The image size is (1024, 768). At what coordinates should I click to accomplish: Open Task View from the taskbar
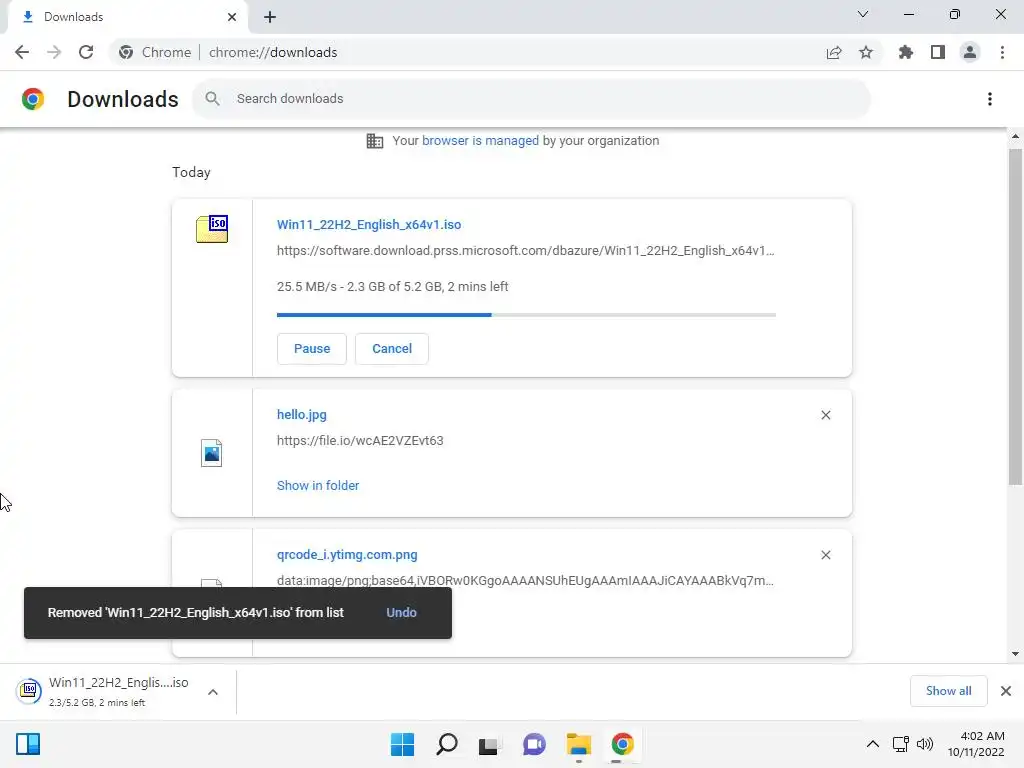coord(488,744)
